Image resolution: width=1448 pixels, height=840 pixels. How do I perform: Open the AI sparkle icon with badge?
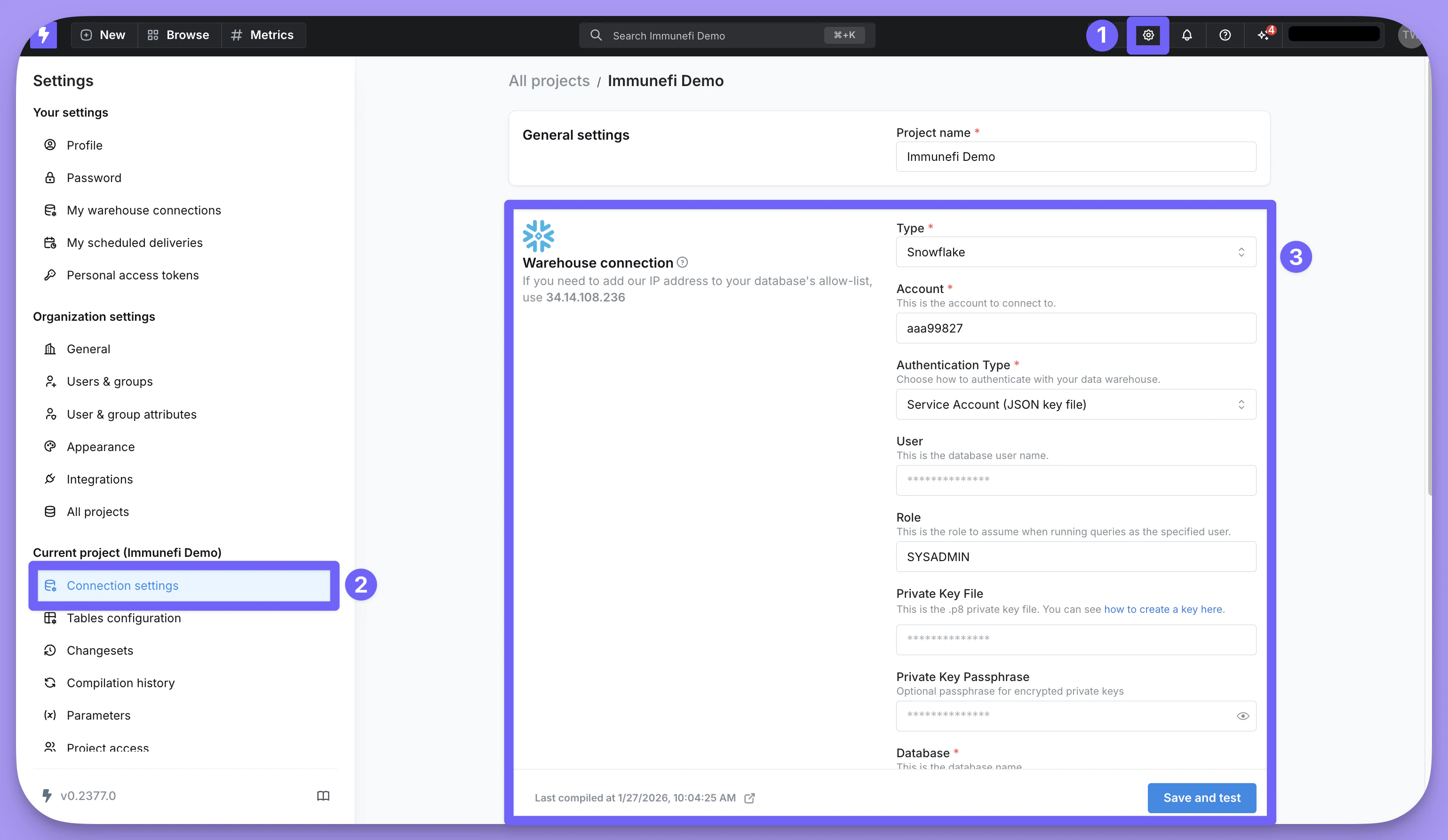click(1264, 35)
